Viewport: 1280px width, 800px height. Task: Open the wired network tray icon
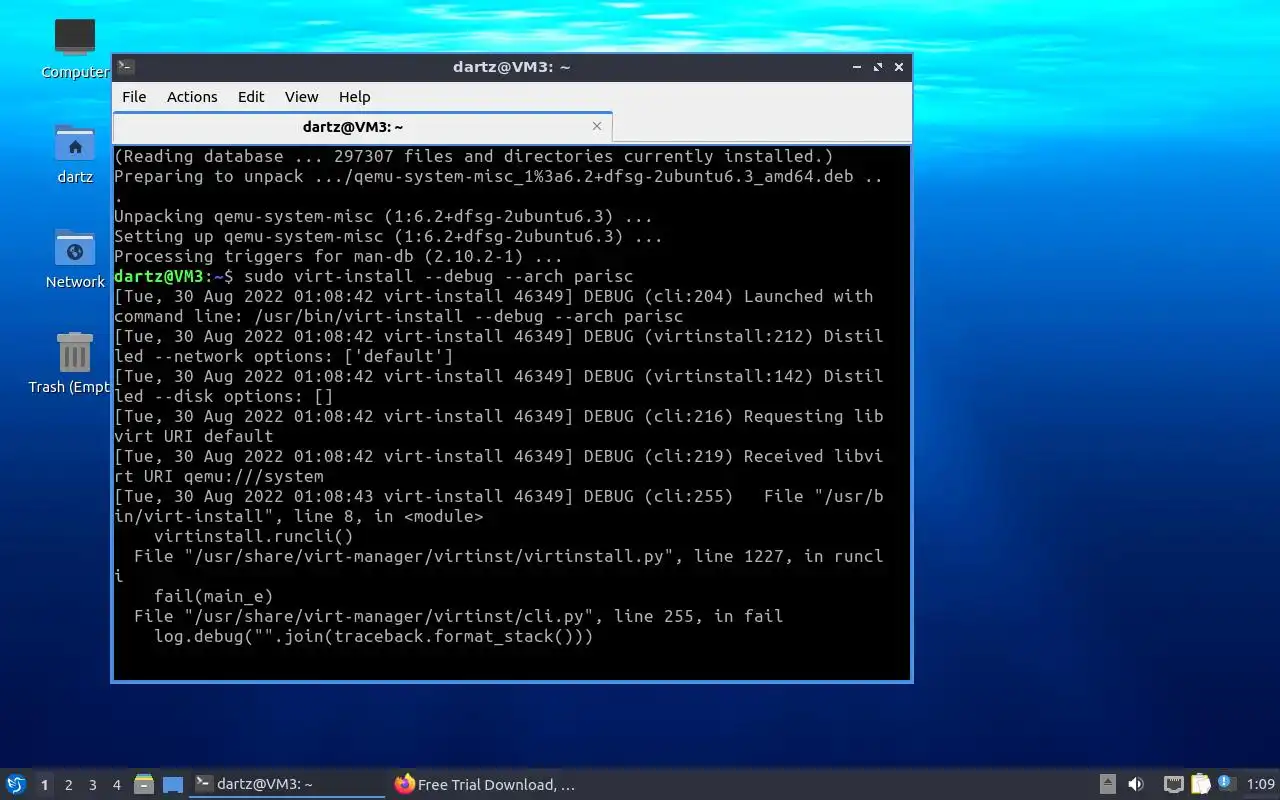pyautogui.click(x=1174, y=785)
